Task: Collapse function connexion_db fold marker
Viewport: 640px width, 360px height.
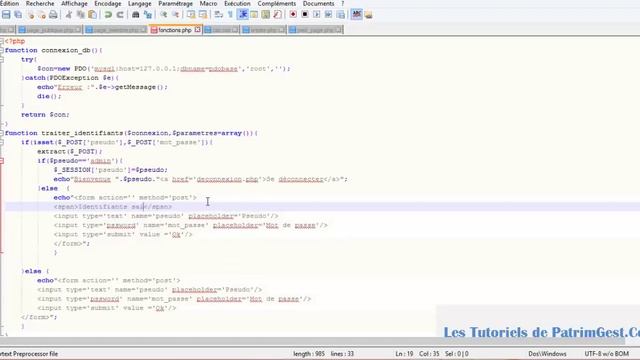Action: [2, 50]
